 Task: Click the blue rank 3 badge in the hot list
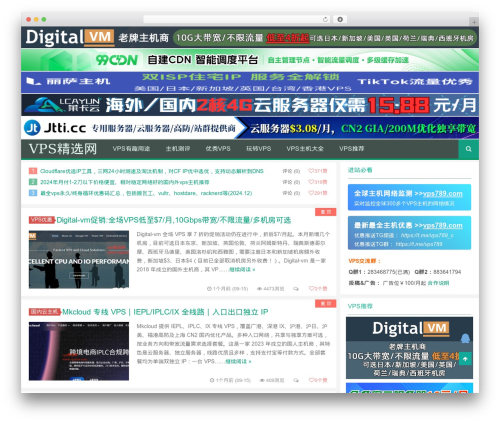[33, 193]
